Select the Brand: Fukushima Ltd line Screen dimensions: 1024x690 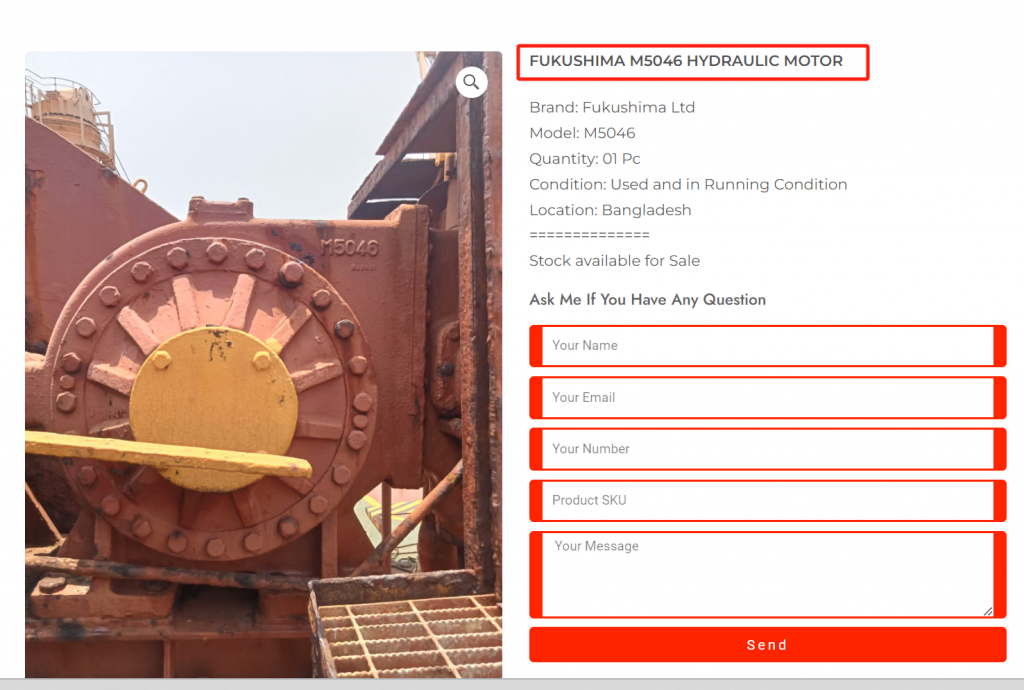[x=612, y=108]
